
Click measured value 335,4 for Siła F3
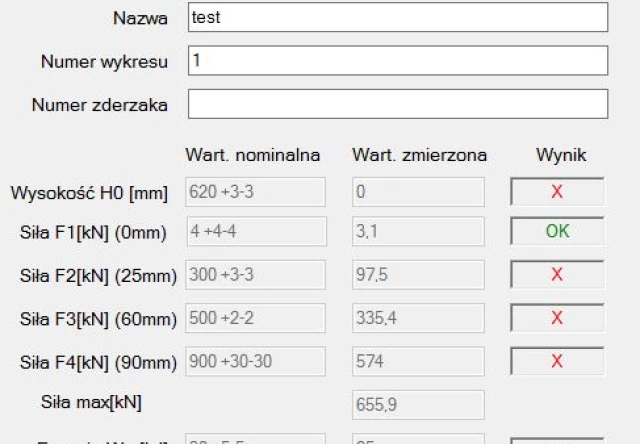click(418, 318)
